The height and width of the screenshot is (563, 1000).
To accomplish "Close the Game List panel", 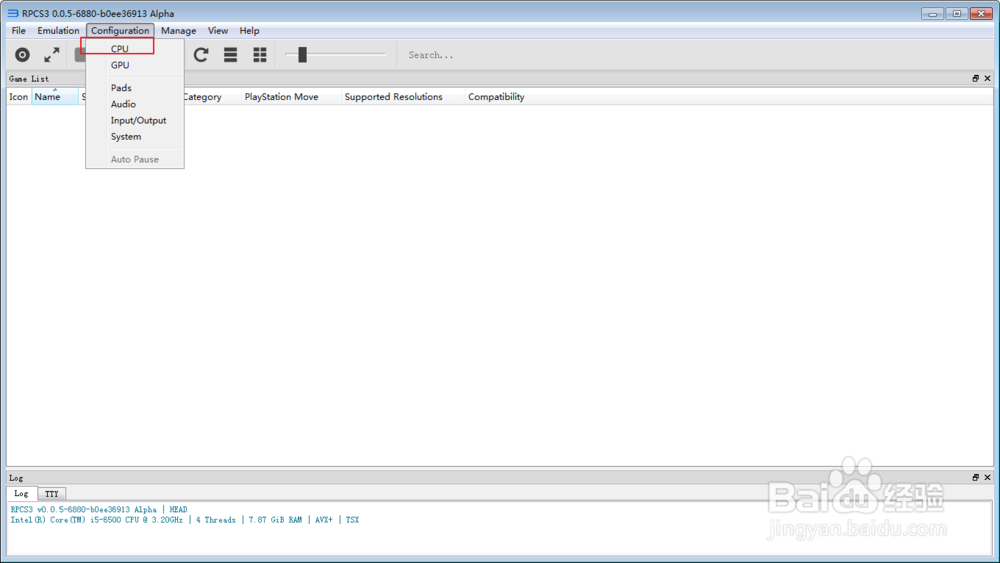I will pyautogui.click(x=987, y=78).
